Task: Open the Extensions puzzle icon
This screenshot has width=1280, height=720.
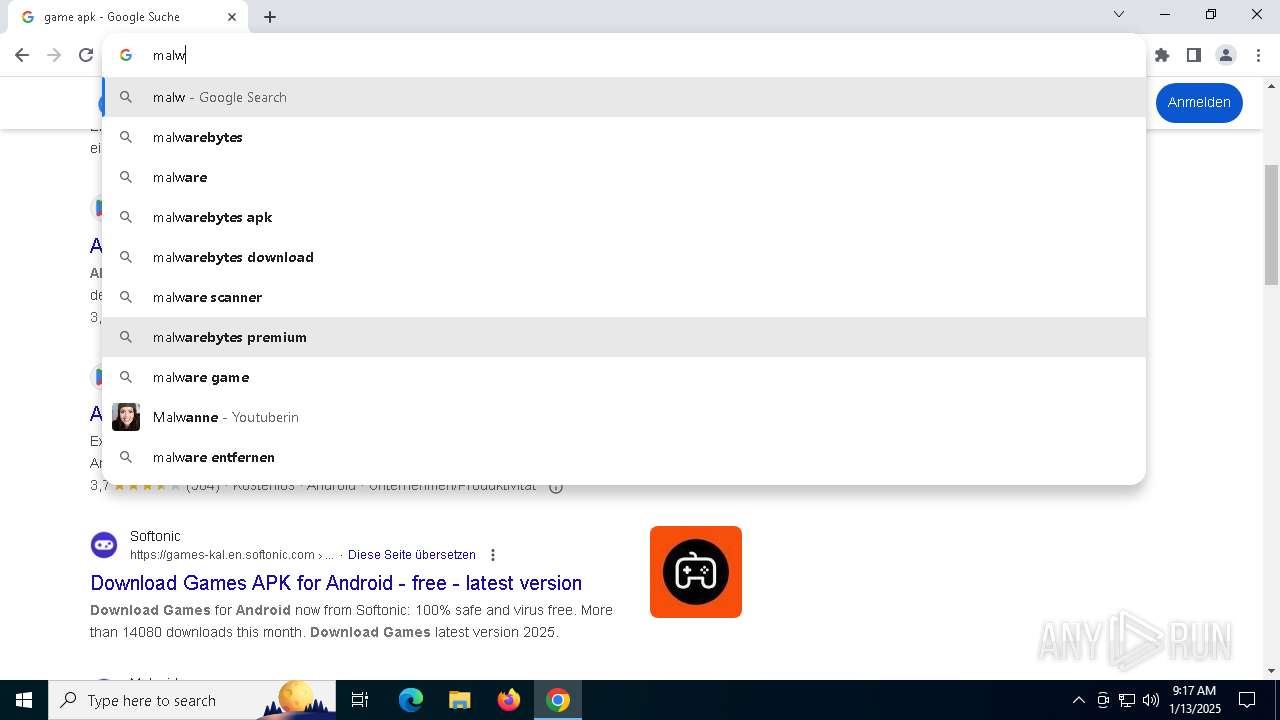Action: point(1162,55)
